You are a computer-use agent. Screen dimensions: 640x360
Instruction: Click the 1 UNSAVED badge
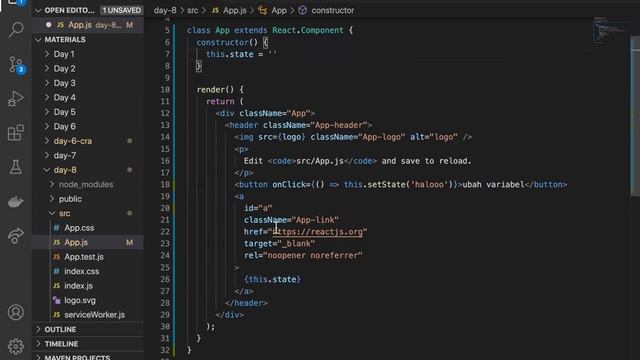(121, 10)
